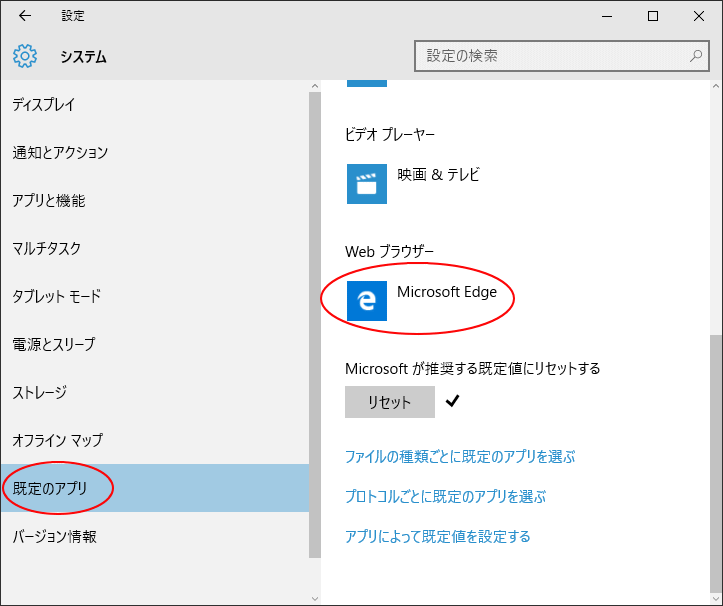Focus the 設定の検索 search field

pos(562,56)
